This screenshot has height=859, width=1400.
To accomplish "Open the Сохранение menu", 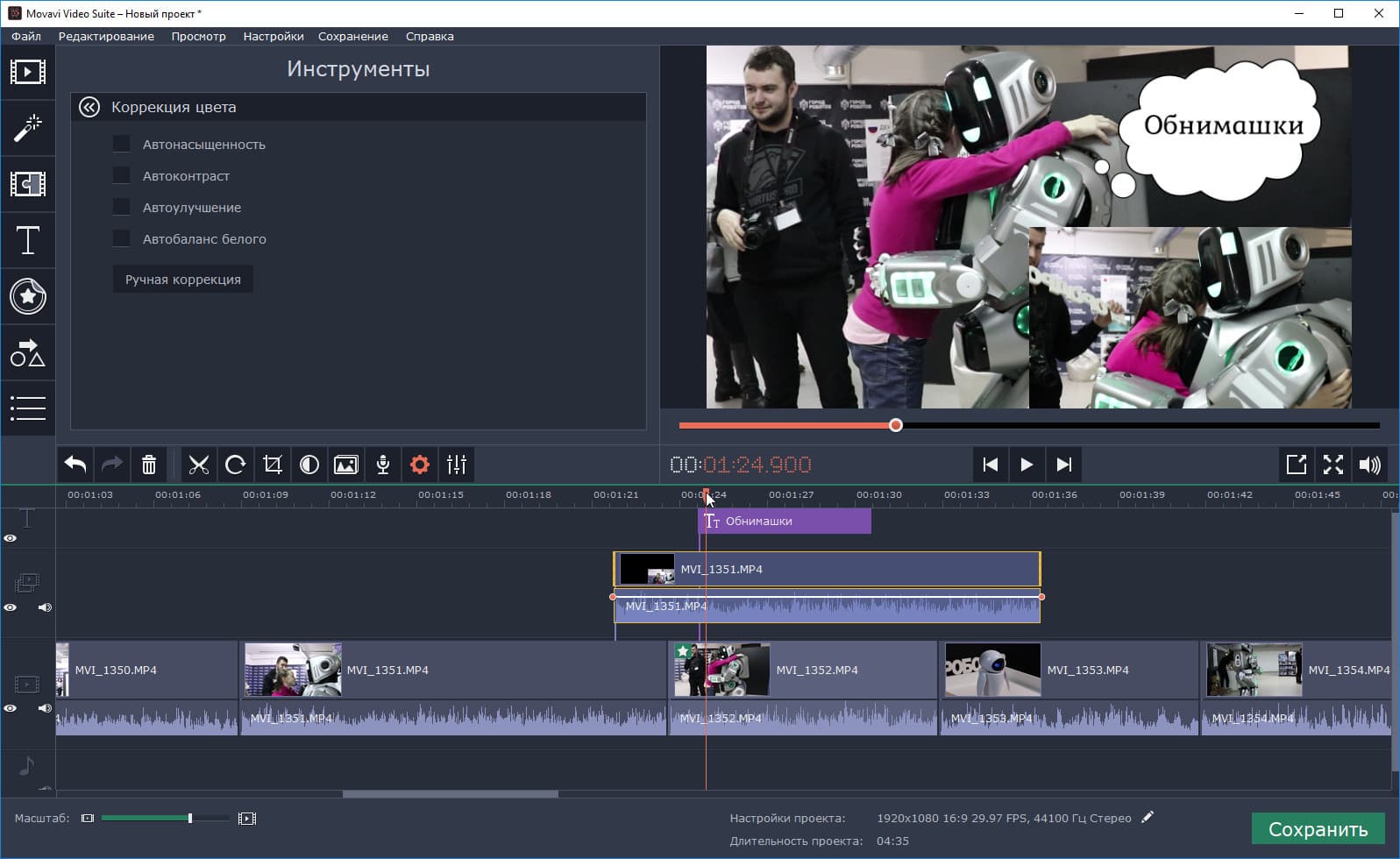I will coord(353,36).
